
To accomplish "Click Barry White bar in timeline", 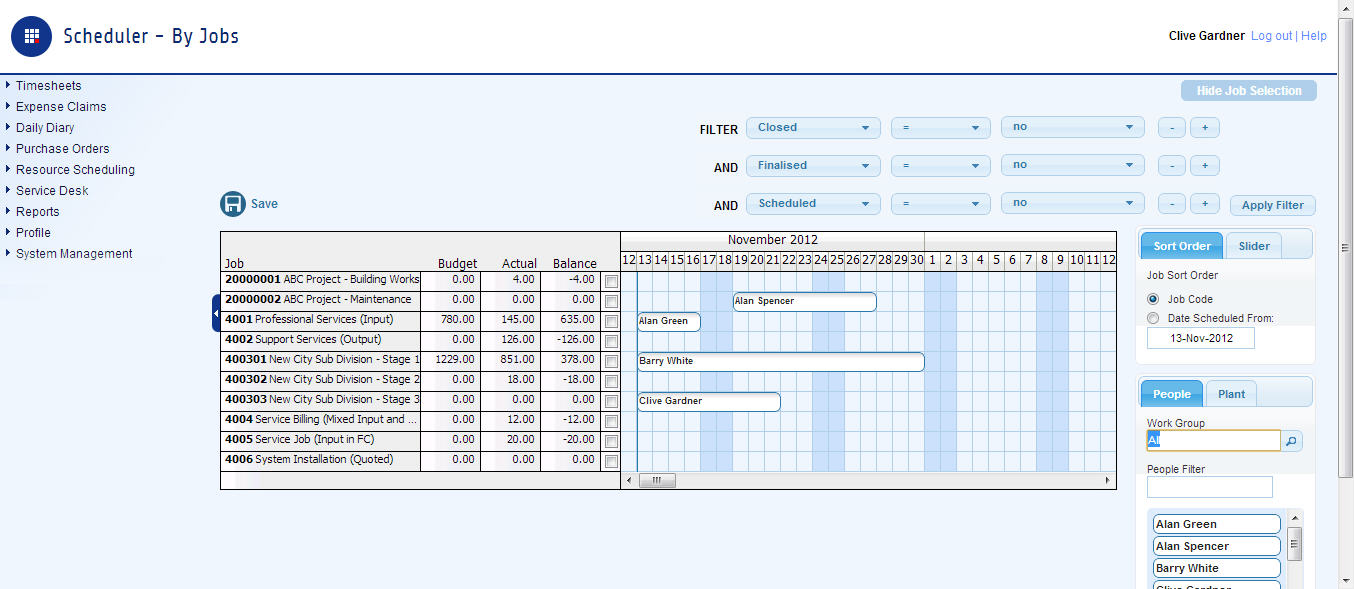I will tap(781, 361).
